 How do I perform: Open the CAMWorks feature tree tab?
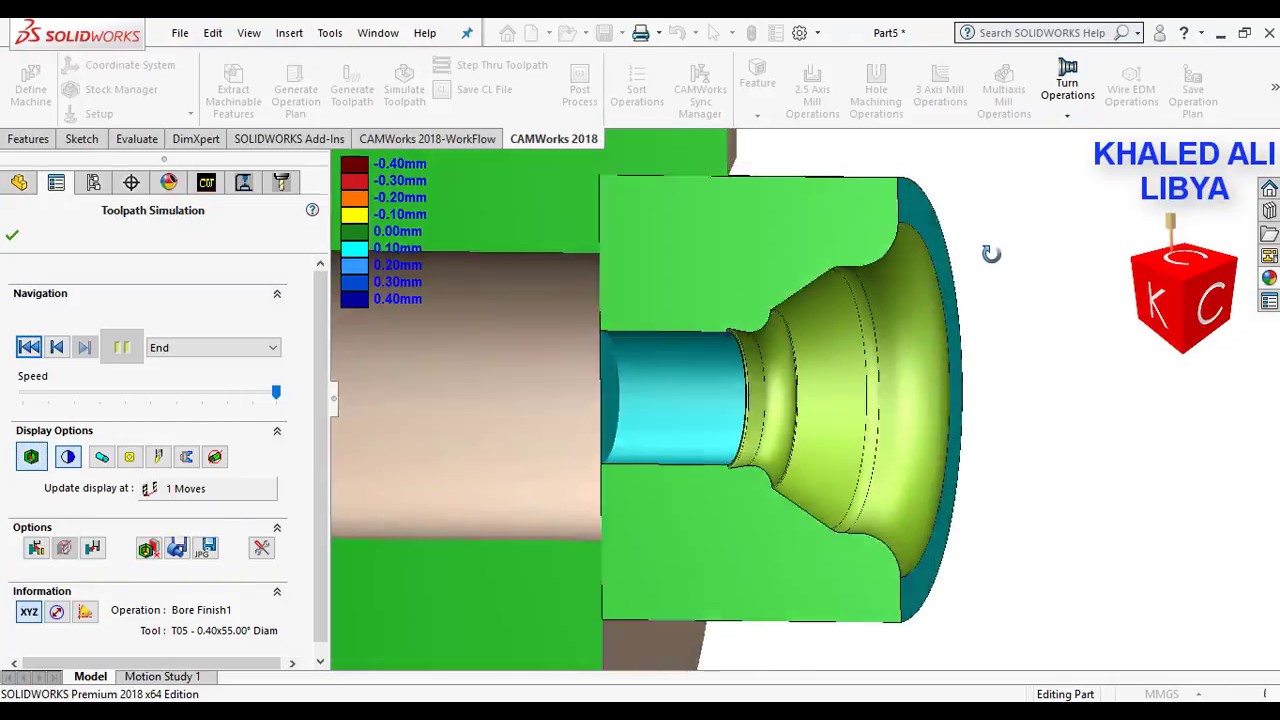206,182
